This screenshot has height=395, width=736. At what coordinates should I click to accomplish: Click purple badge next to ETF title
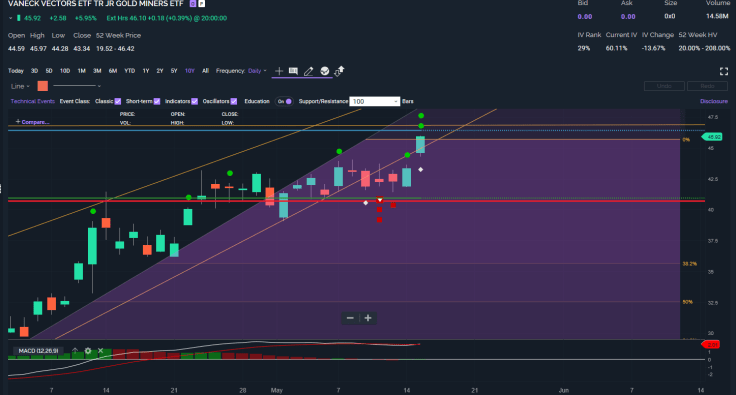coord(193,4)
